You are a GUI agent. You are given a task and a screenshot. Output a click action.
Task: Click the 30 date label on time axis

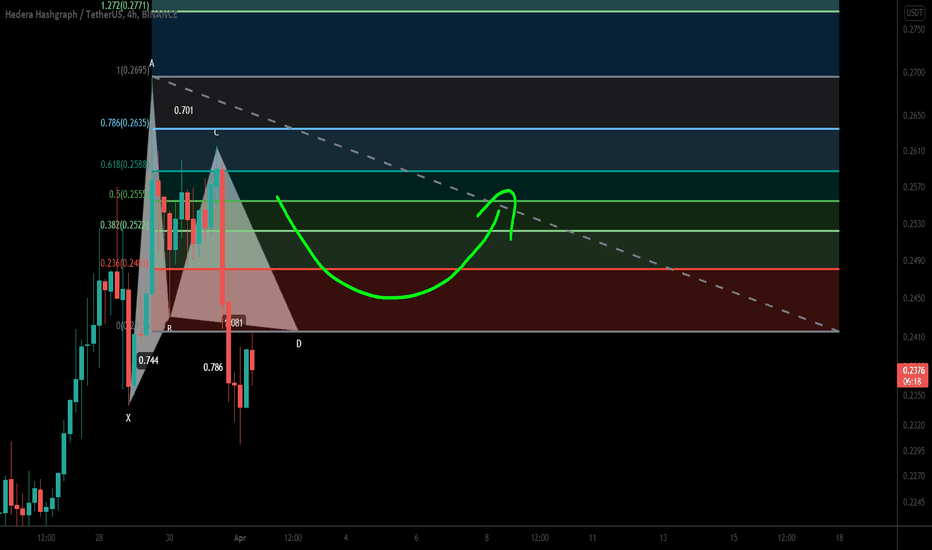(x=169, y=538)
